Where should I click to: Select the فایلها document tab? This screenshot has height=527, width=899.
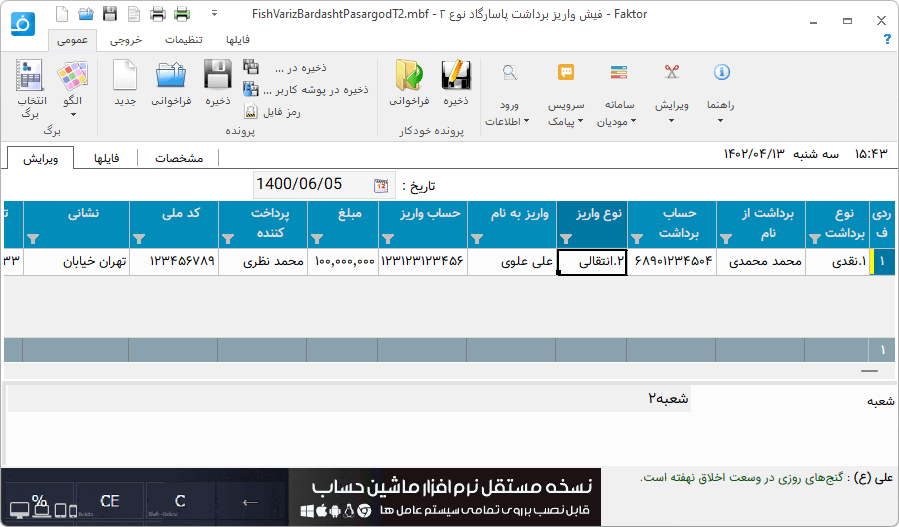[106, 158]
